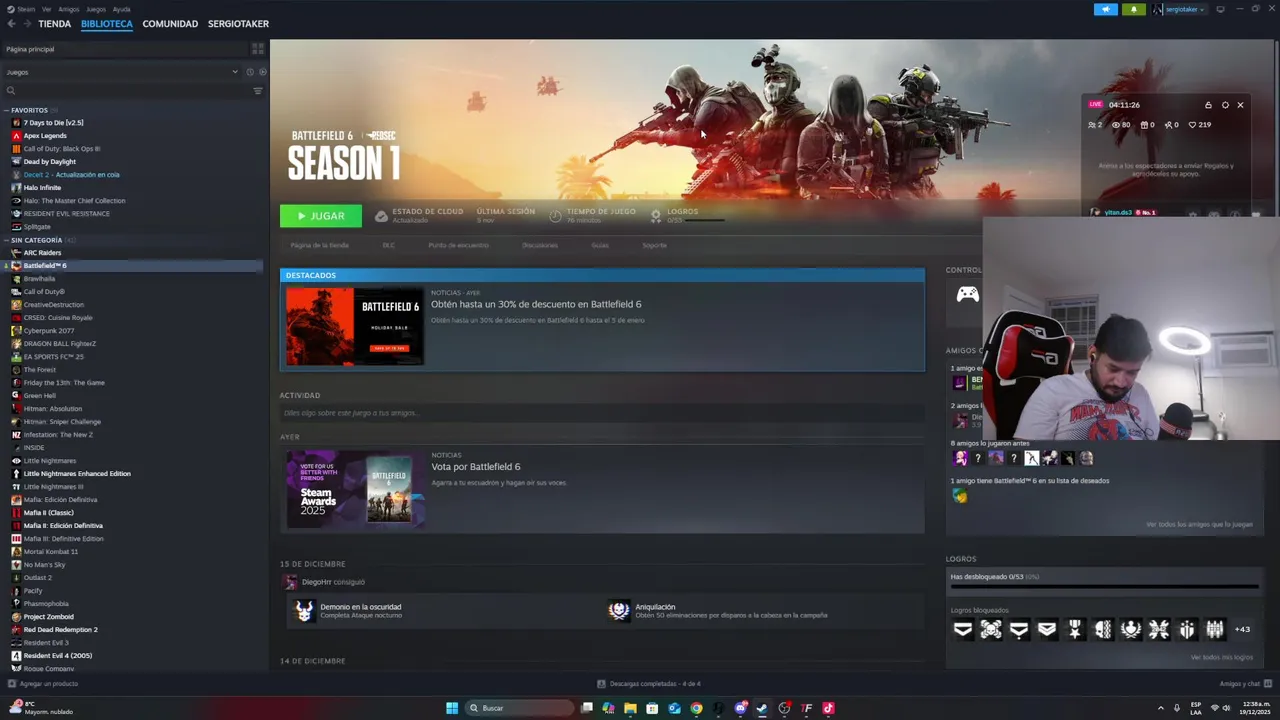Viewport: 1280px width, 720px height.
Task: Open Amigos y chat
Action: [x=1245, y=684]
